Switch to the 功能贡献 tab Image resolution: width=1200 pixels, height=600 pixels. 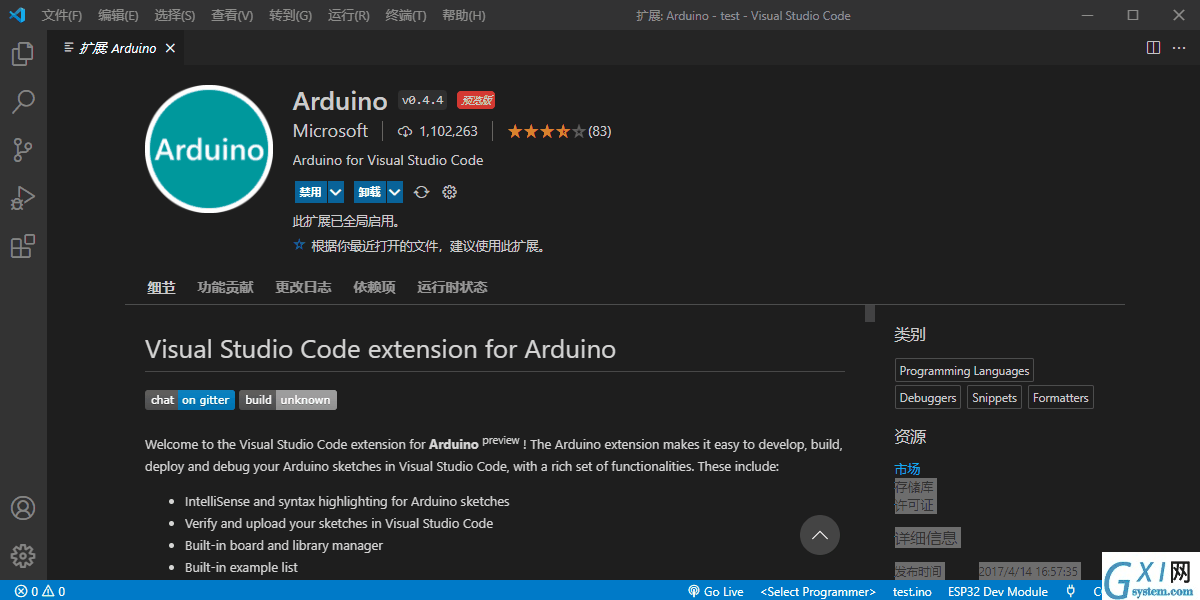pyautogui.click(x=225, y=287)
